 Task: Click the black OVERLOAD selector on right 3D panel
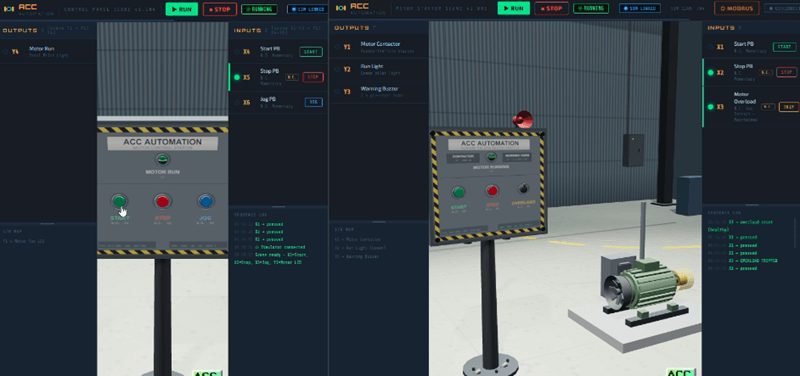[523, 189]
